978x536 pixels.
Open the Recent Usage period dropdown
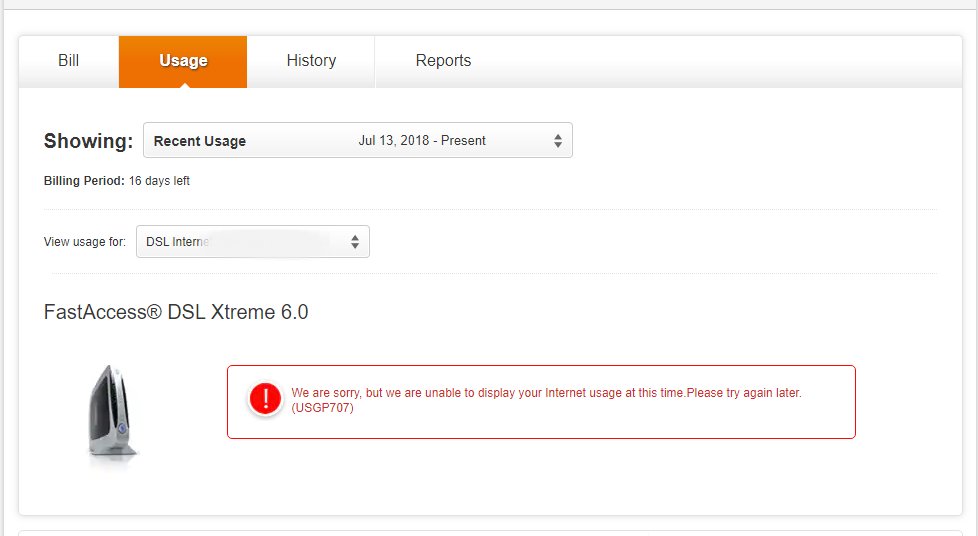(358, 140)
